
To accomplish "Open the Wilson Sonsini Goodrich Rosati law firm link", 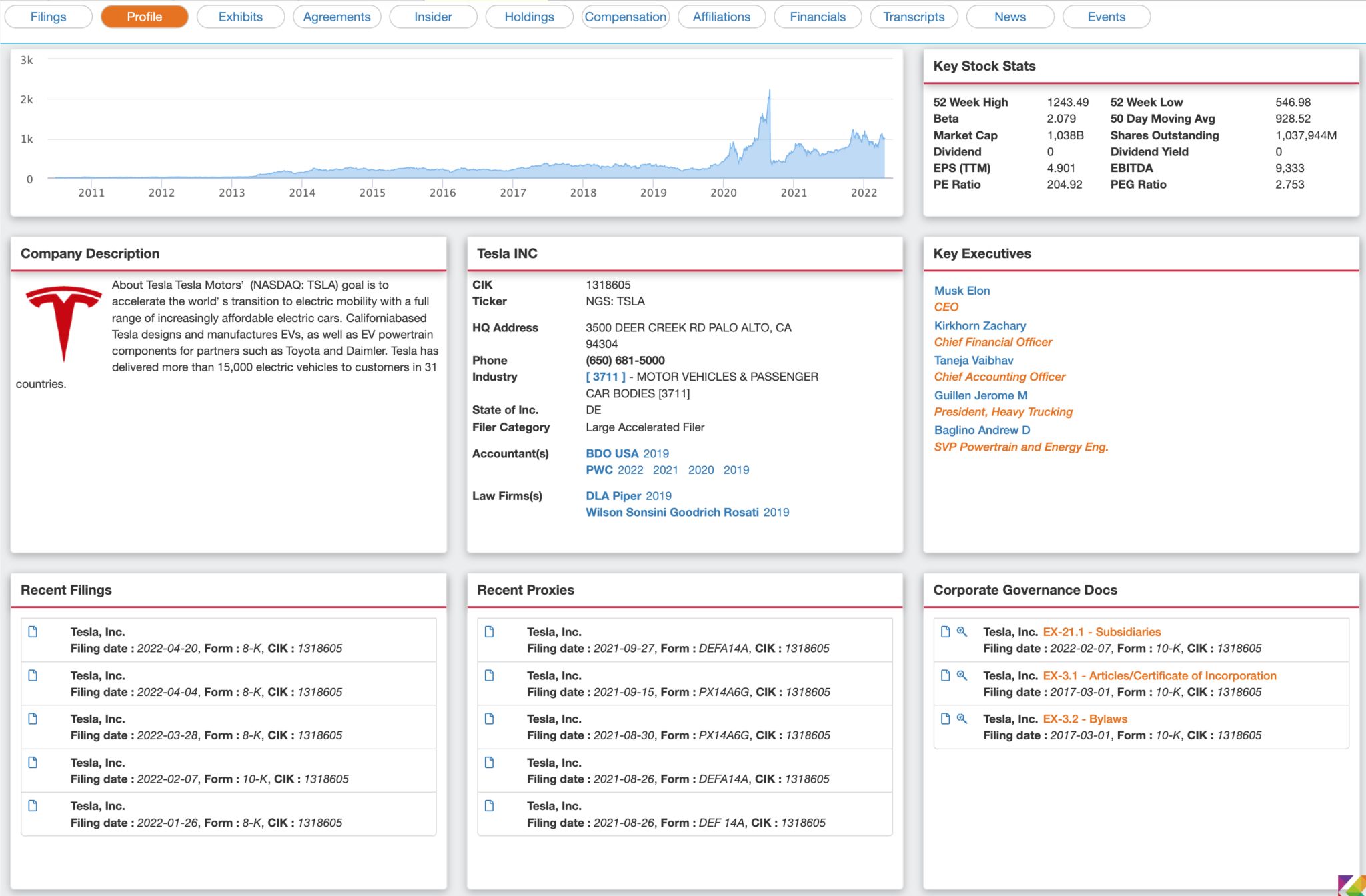I will coord(672,512).
